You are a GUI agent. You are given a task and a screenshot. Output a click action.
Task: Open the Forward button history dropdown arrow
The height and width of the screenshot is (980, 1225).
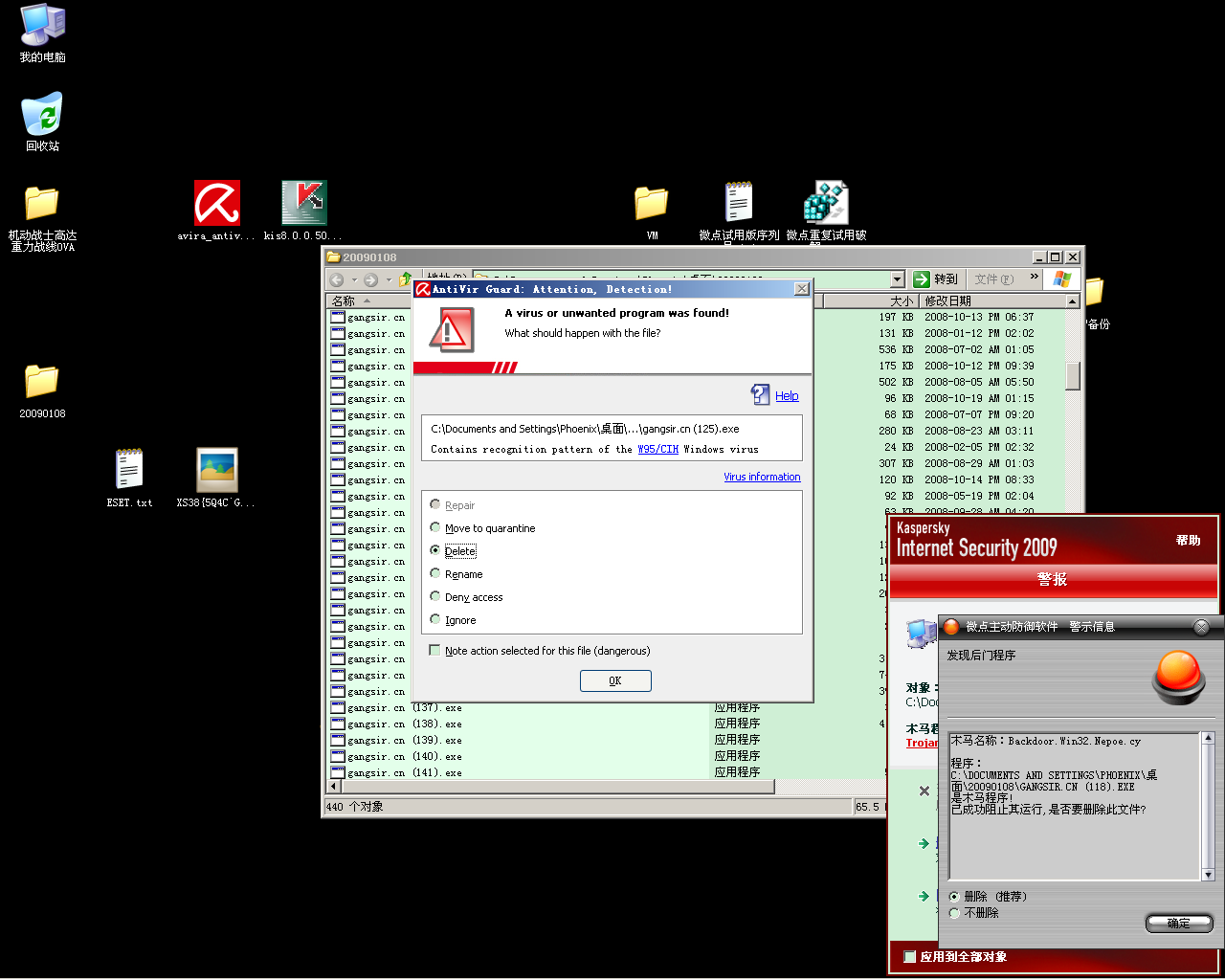(x=389, y=279)
